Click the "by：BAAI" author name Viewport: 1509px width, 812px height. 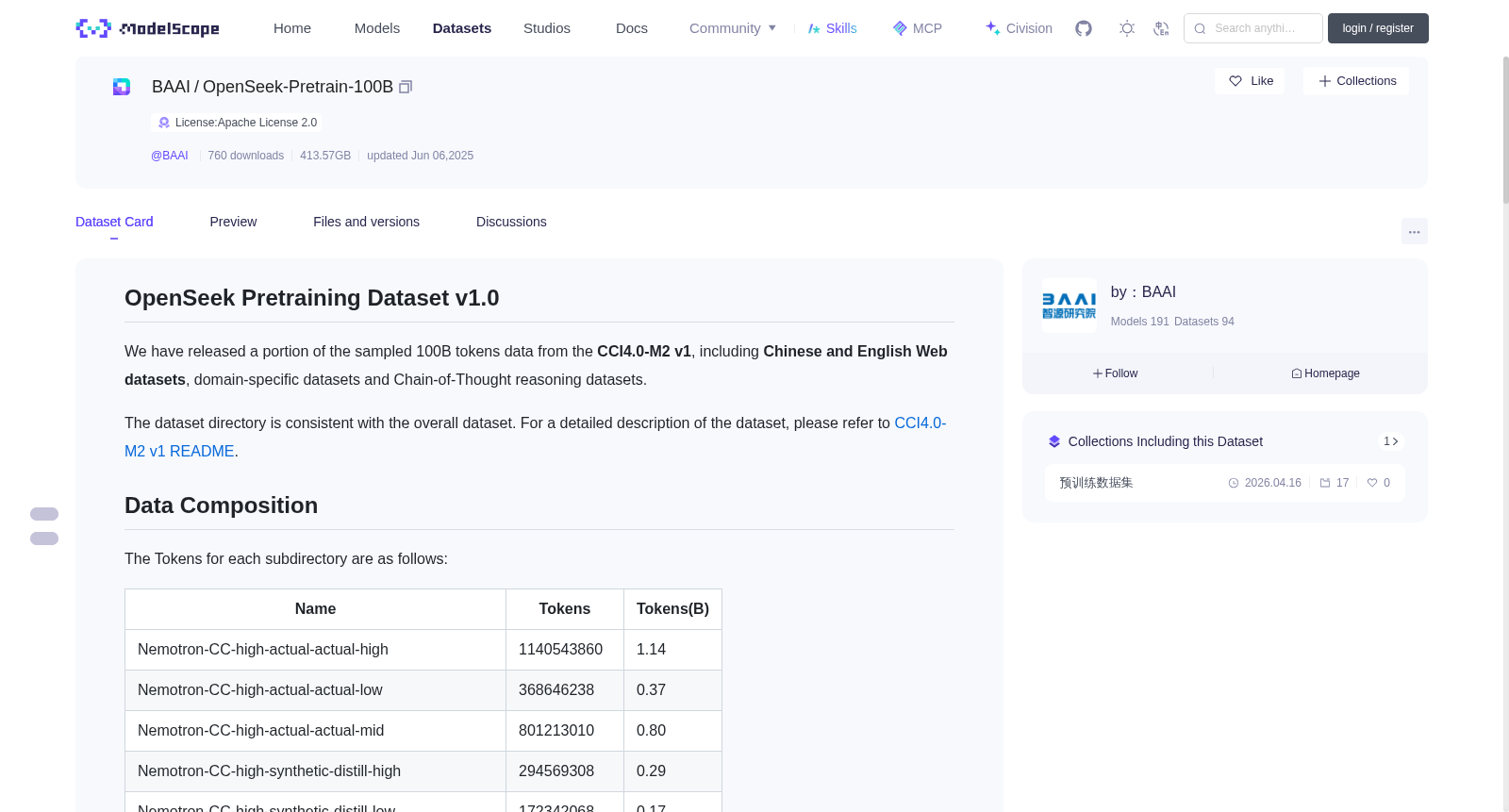pos(1143,292)
